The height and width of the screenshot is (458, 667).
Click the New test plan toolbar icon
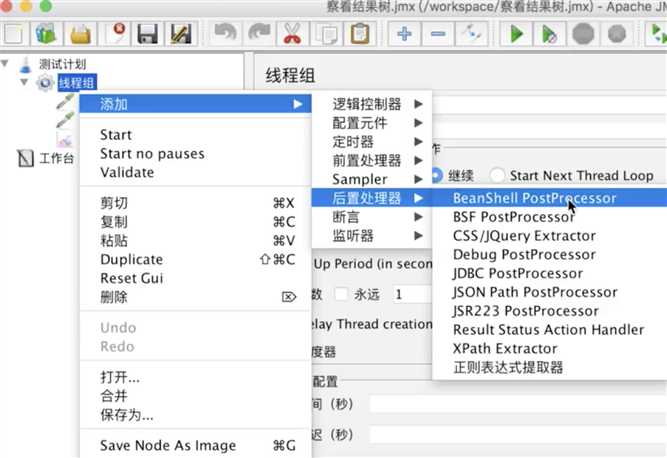pos(13,34)
